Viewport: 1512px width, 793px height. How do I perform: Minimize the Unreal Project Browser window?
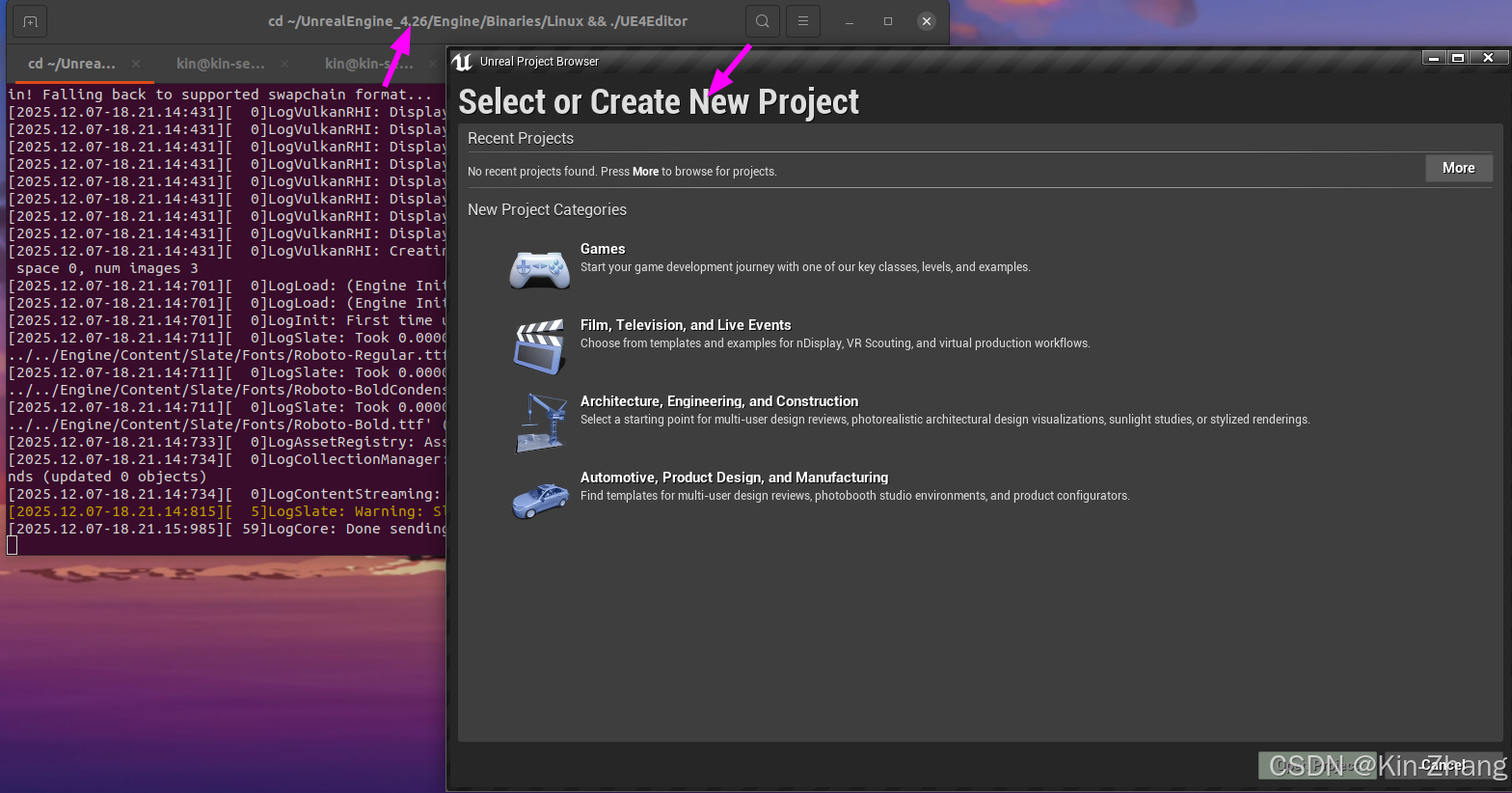(x=1434, y=58)
